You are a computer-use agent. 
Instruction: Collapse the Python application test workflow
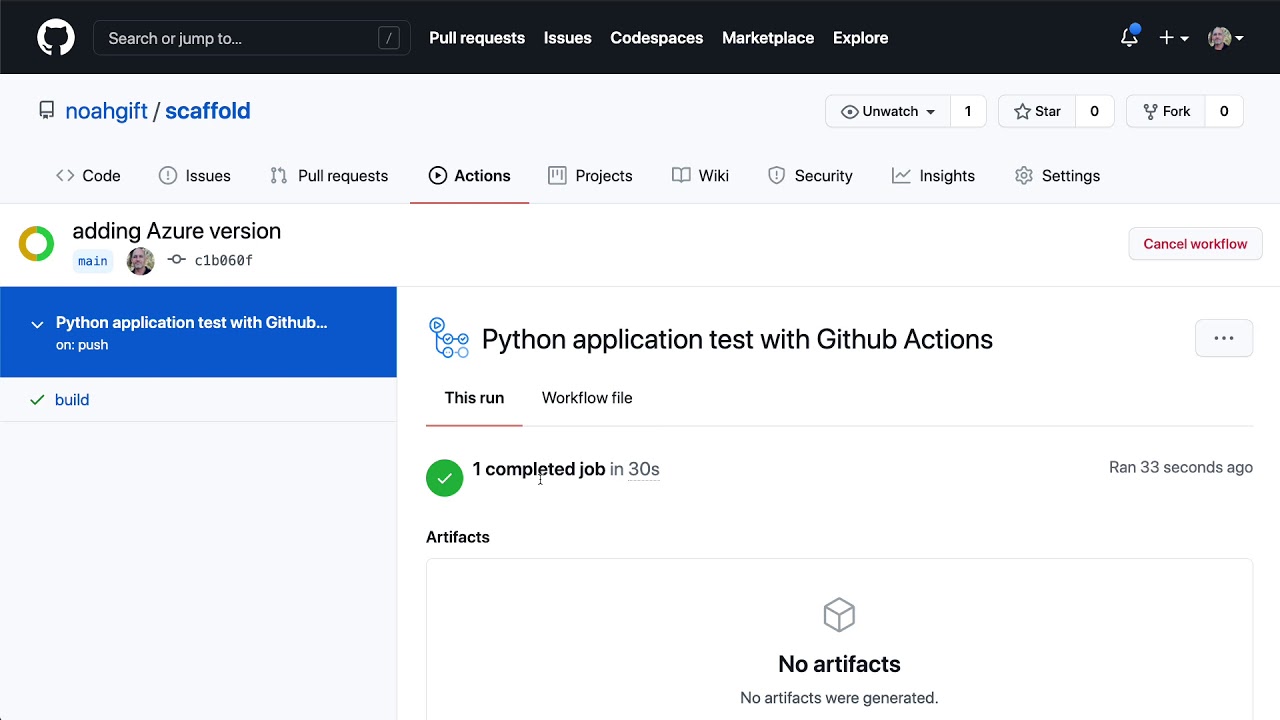(37, 324)
